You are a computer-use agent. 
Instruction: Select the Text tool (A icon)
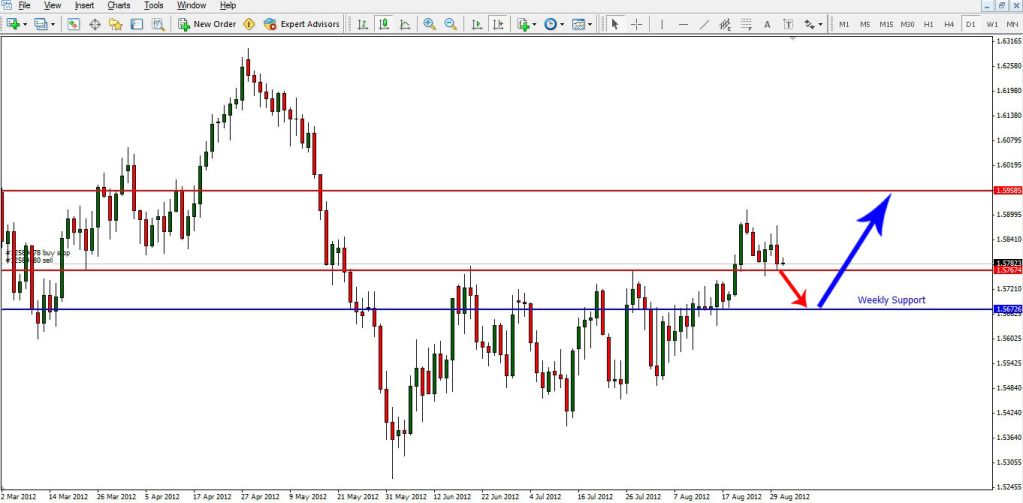tap(767, 24)
